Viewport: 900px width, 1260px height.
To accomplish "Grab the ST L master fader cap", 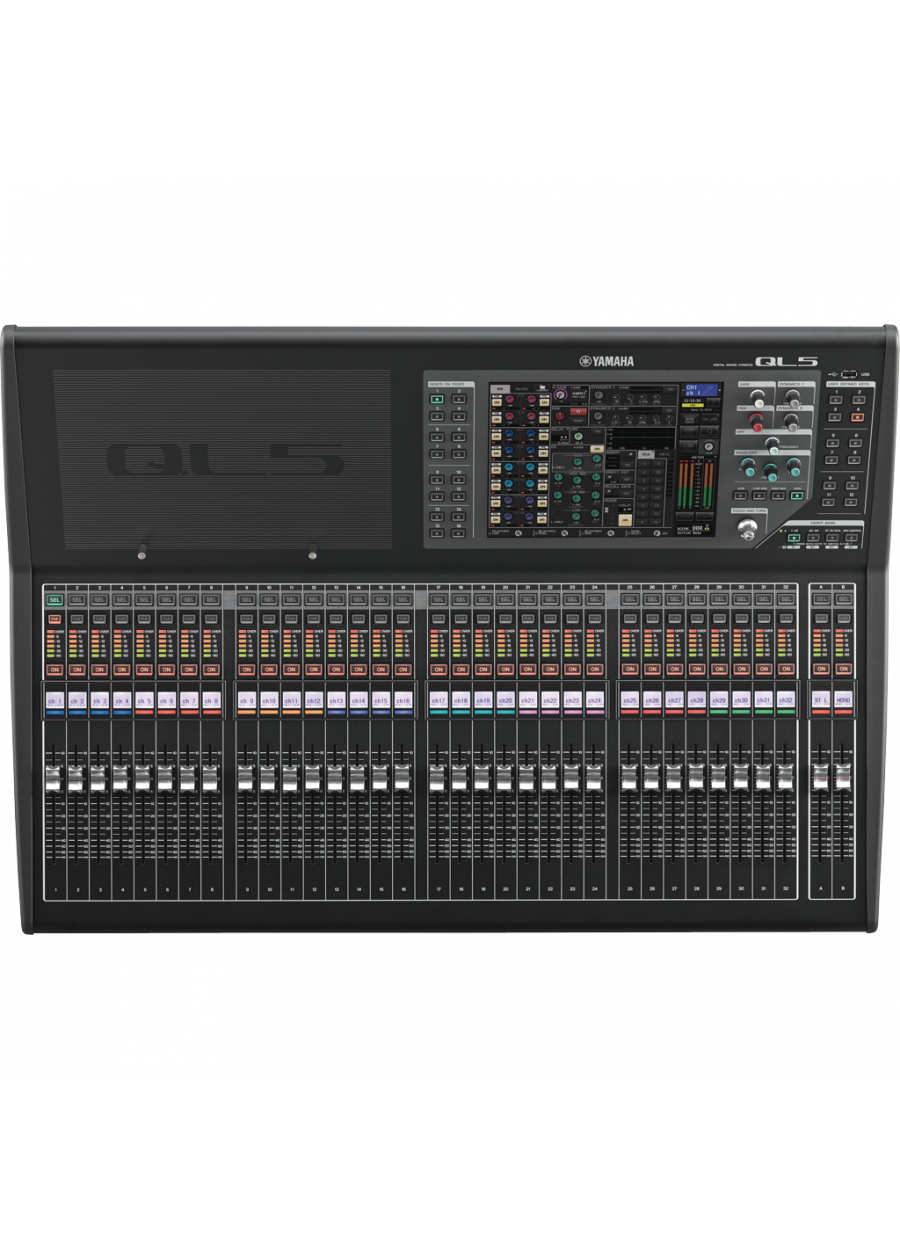I will tap(821, 778).
